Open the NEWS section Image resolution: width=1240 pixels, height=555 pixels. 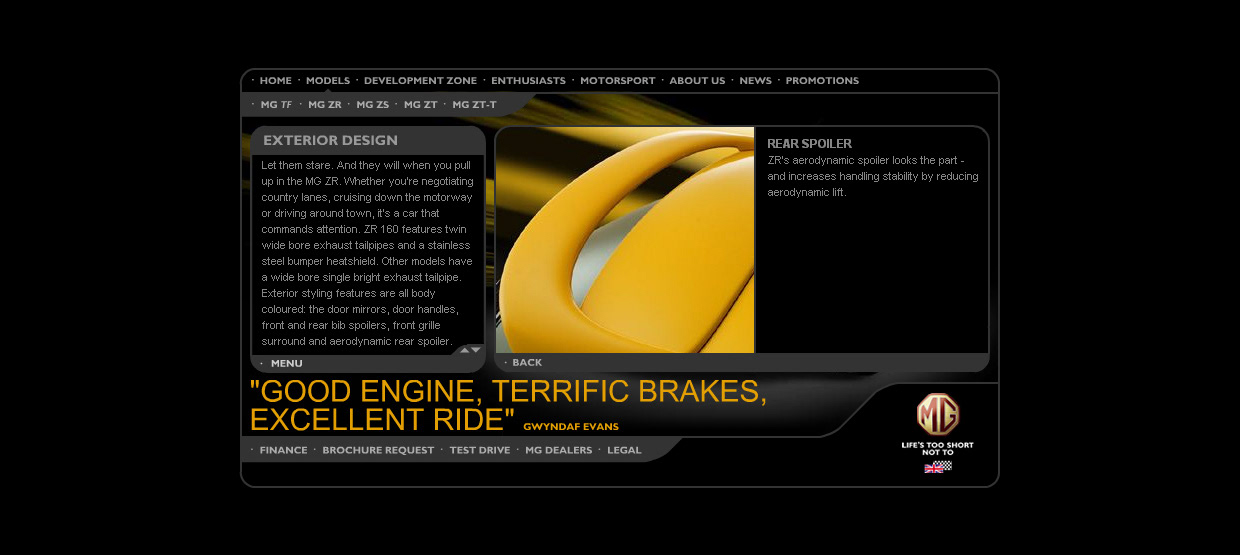pyautogui.click(x=756, y=81)
